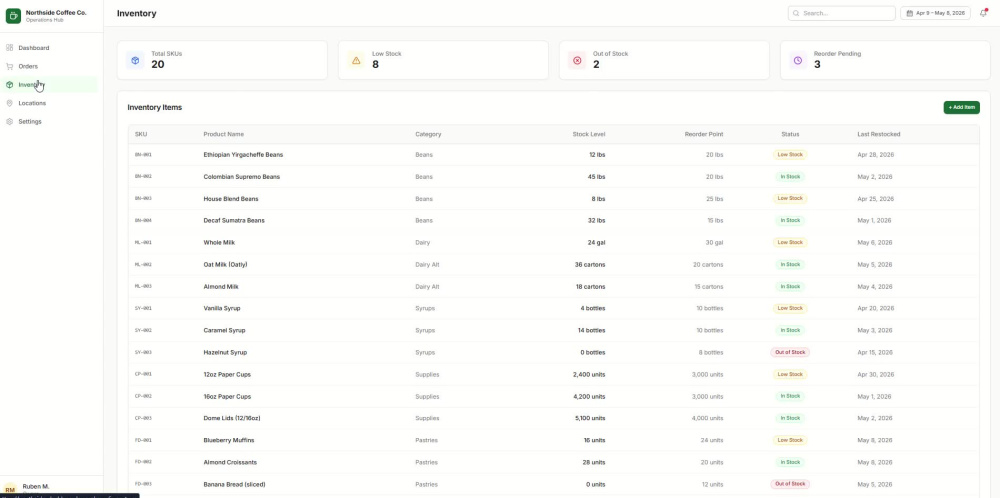This screenshot has height=498, width=1000.
Task: Click the RM user avatar at the bottom left
Action: (10, 489)
